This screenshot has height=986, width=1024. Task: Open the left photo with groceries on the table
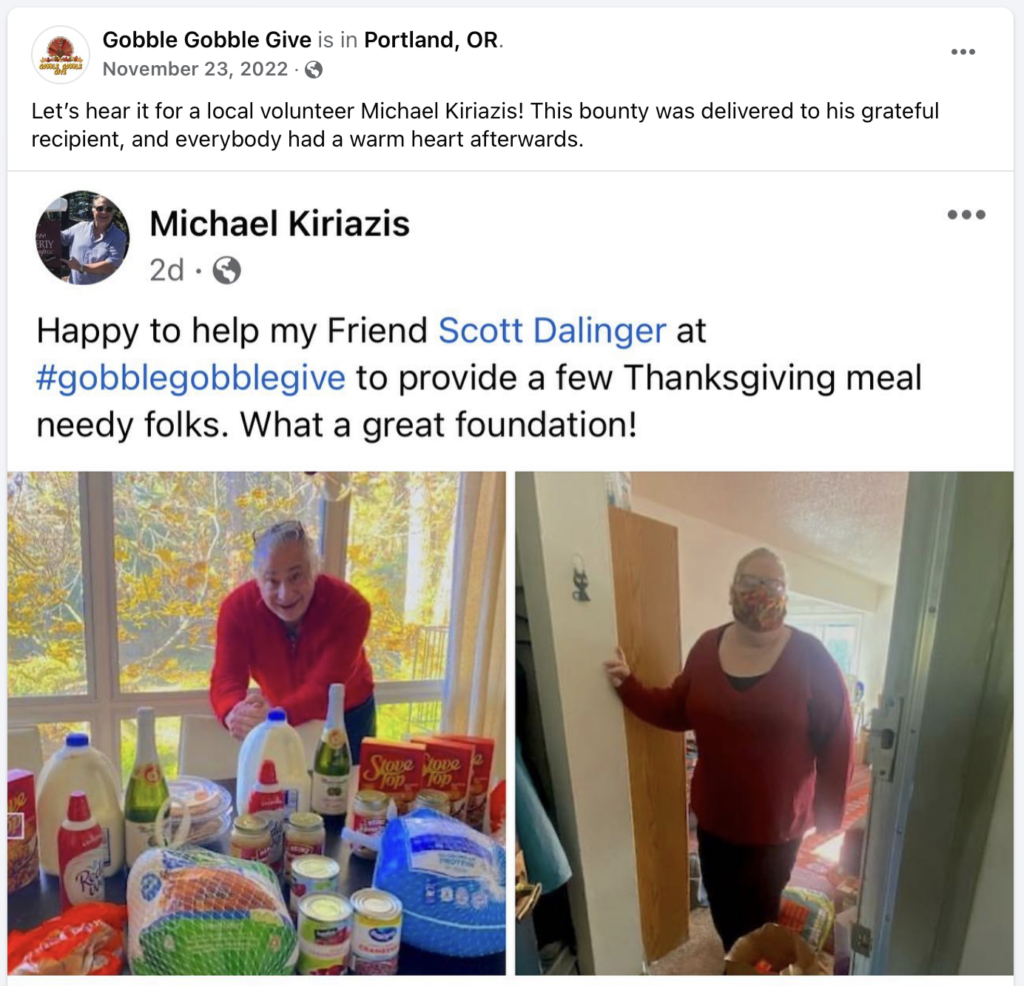[257, 723]
